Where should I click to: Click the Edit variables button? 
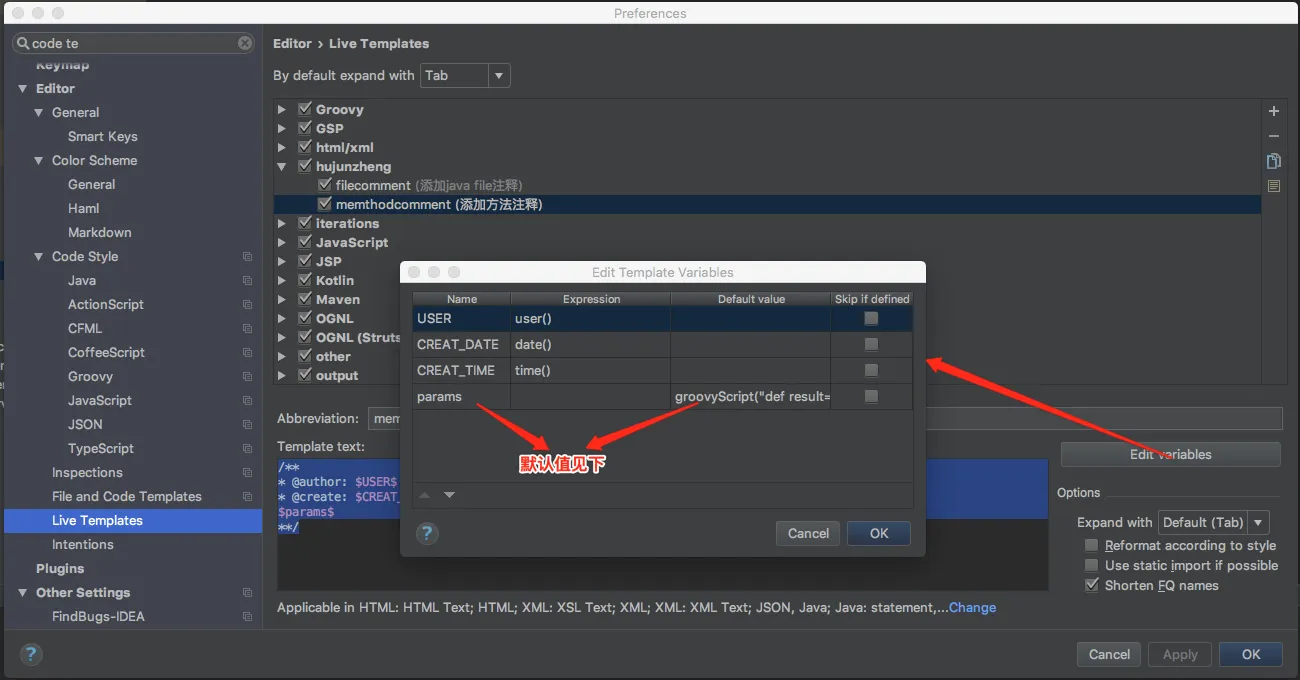point(1170,454)
